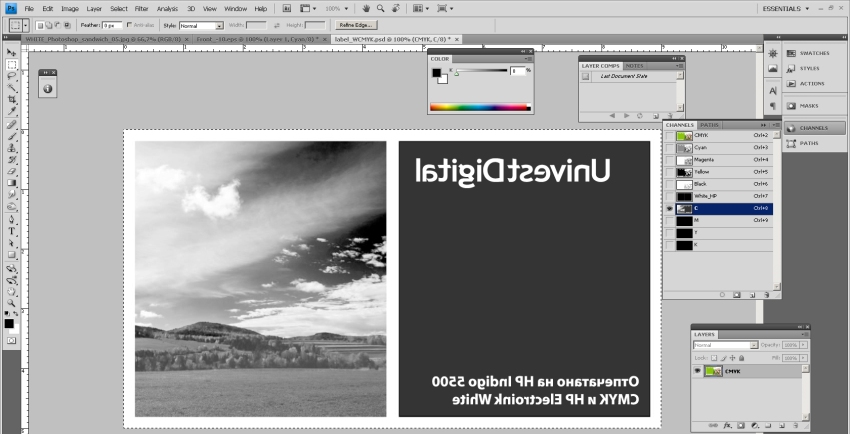Viewport: 850px width, 434px height.
Task: Open the Filter menu
Action: point(141,9)
